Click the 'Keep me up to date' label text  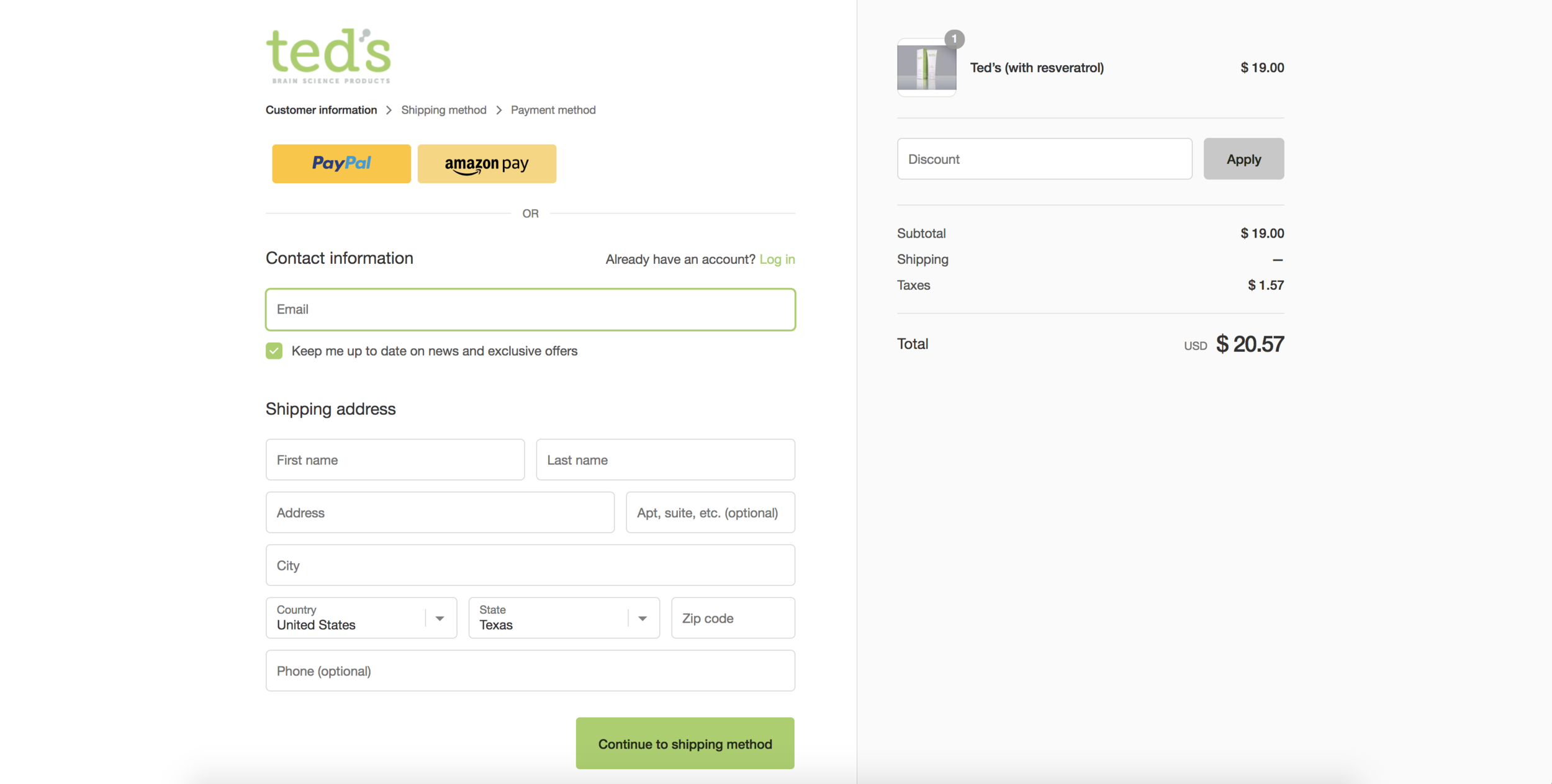[435, 351]
